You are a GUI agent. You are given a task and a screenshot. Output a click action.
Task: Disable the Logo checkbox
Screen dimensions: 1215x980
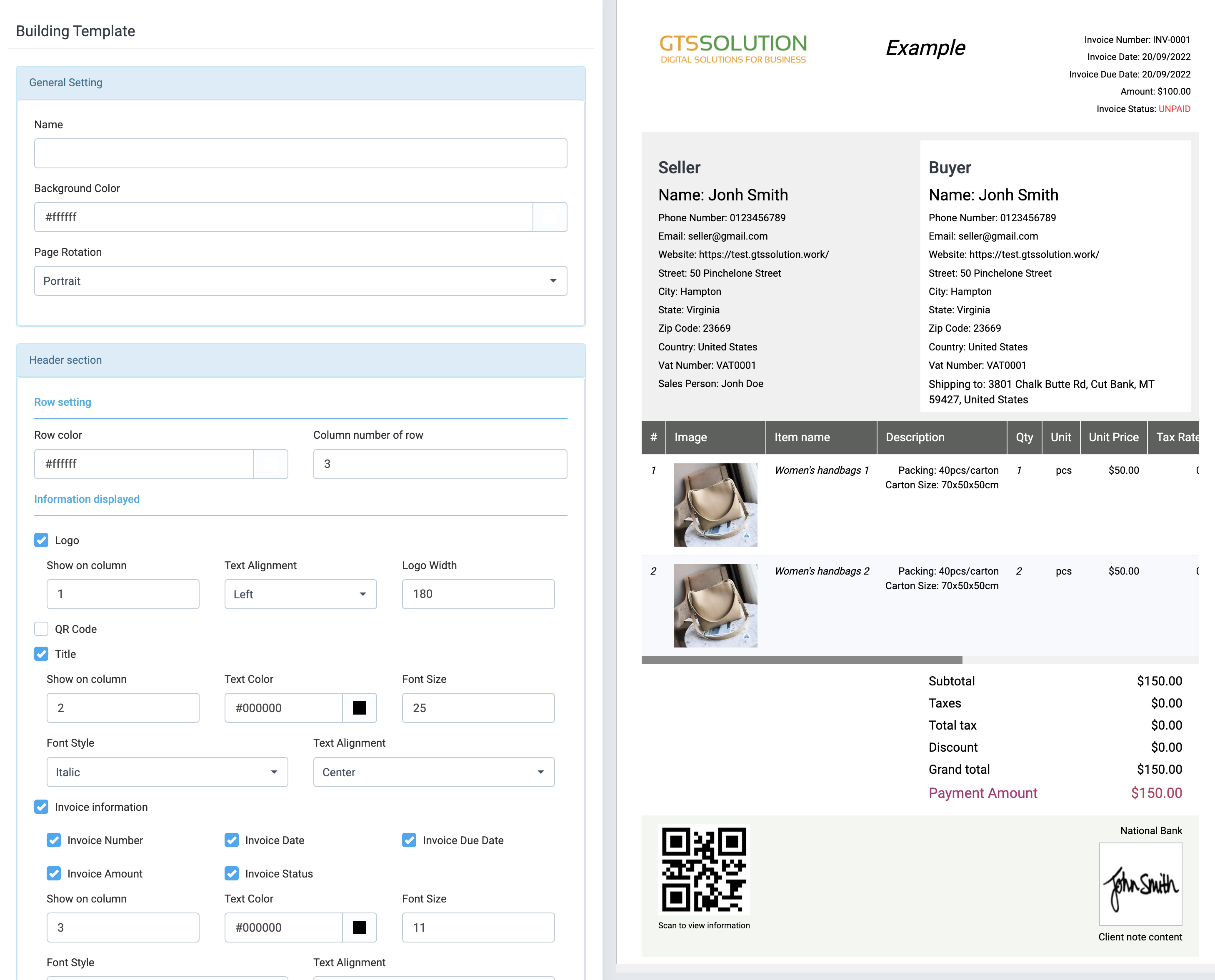(41, 540)
